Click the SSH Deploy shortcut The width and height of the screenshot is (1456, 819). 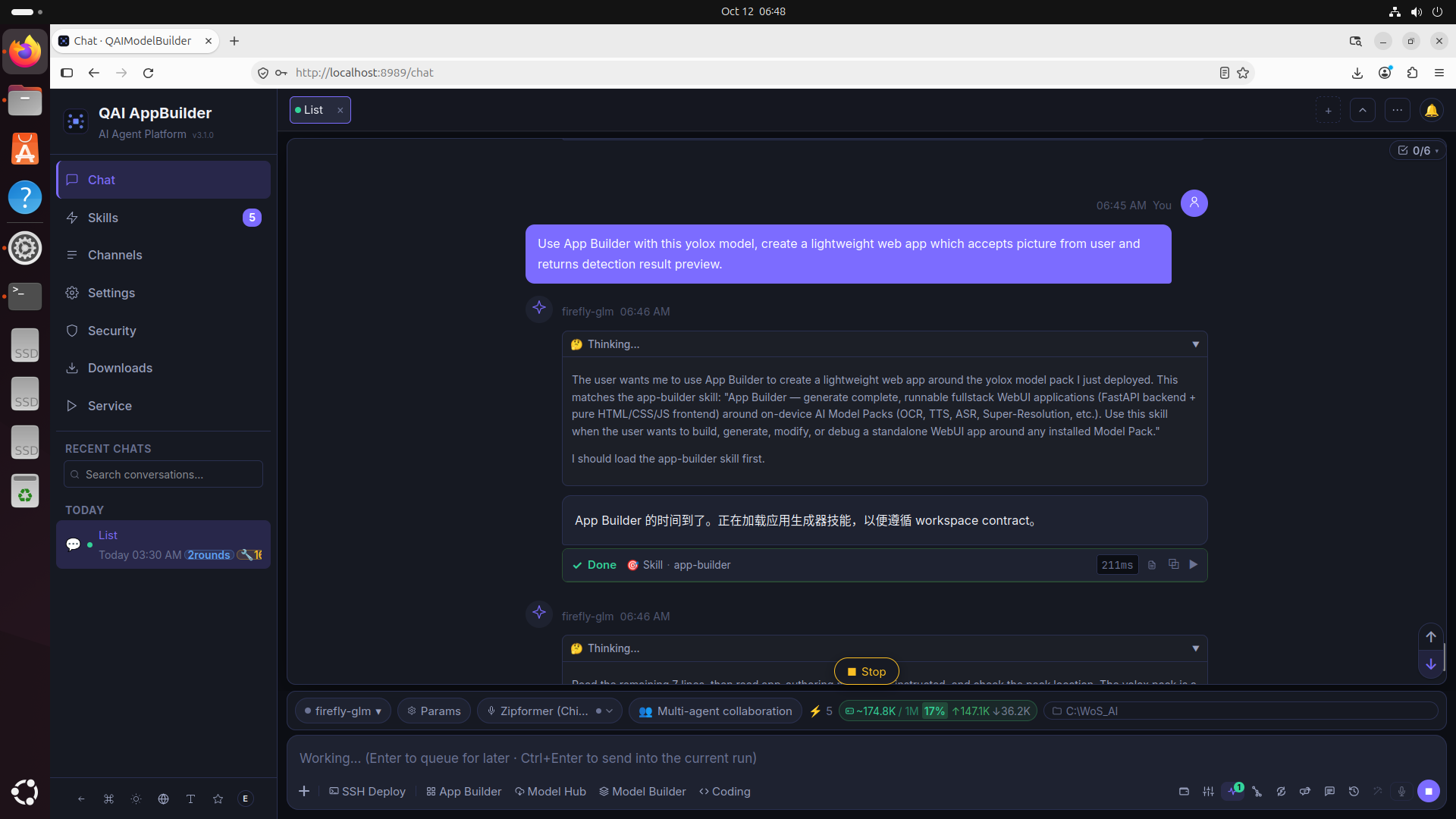367,791
